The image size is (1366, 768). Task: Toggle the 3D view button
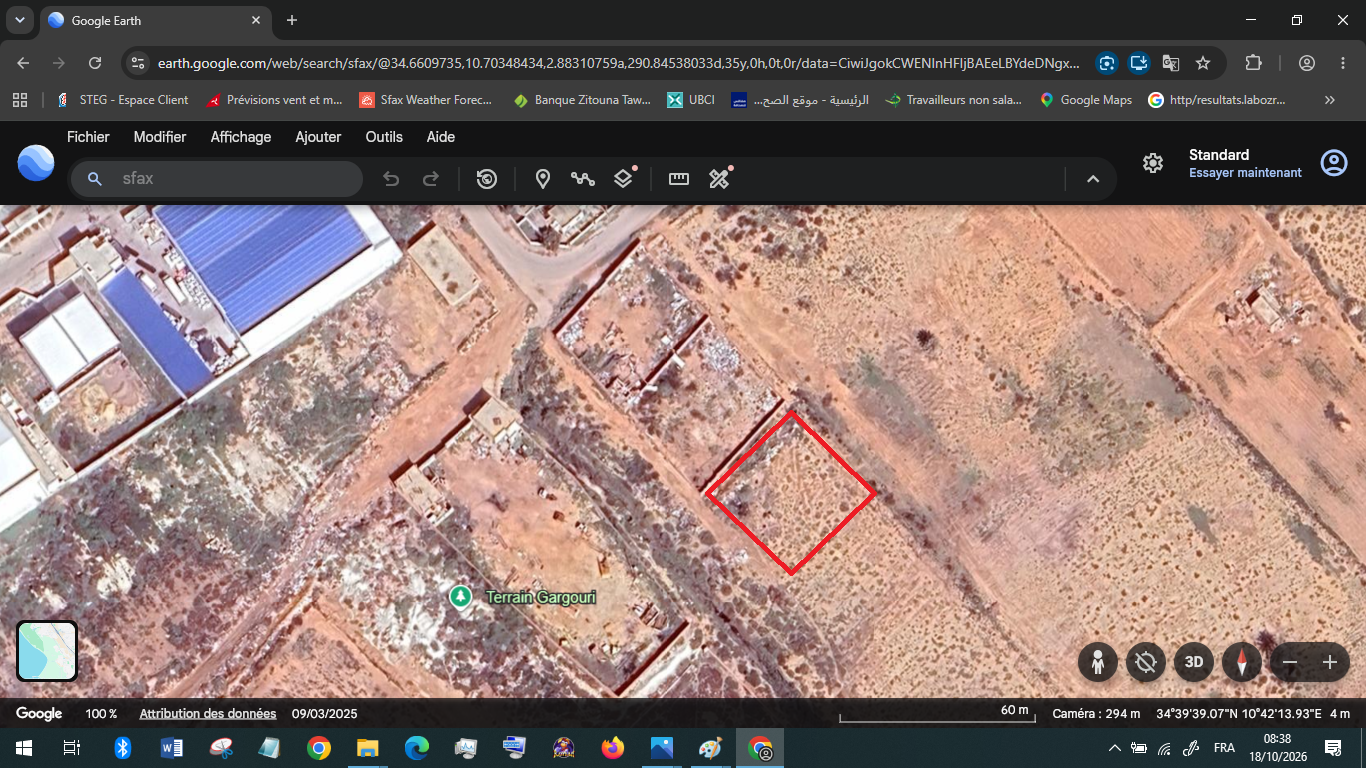[1194, 662]
